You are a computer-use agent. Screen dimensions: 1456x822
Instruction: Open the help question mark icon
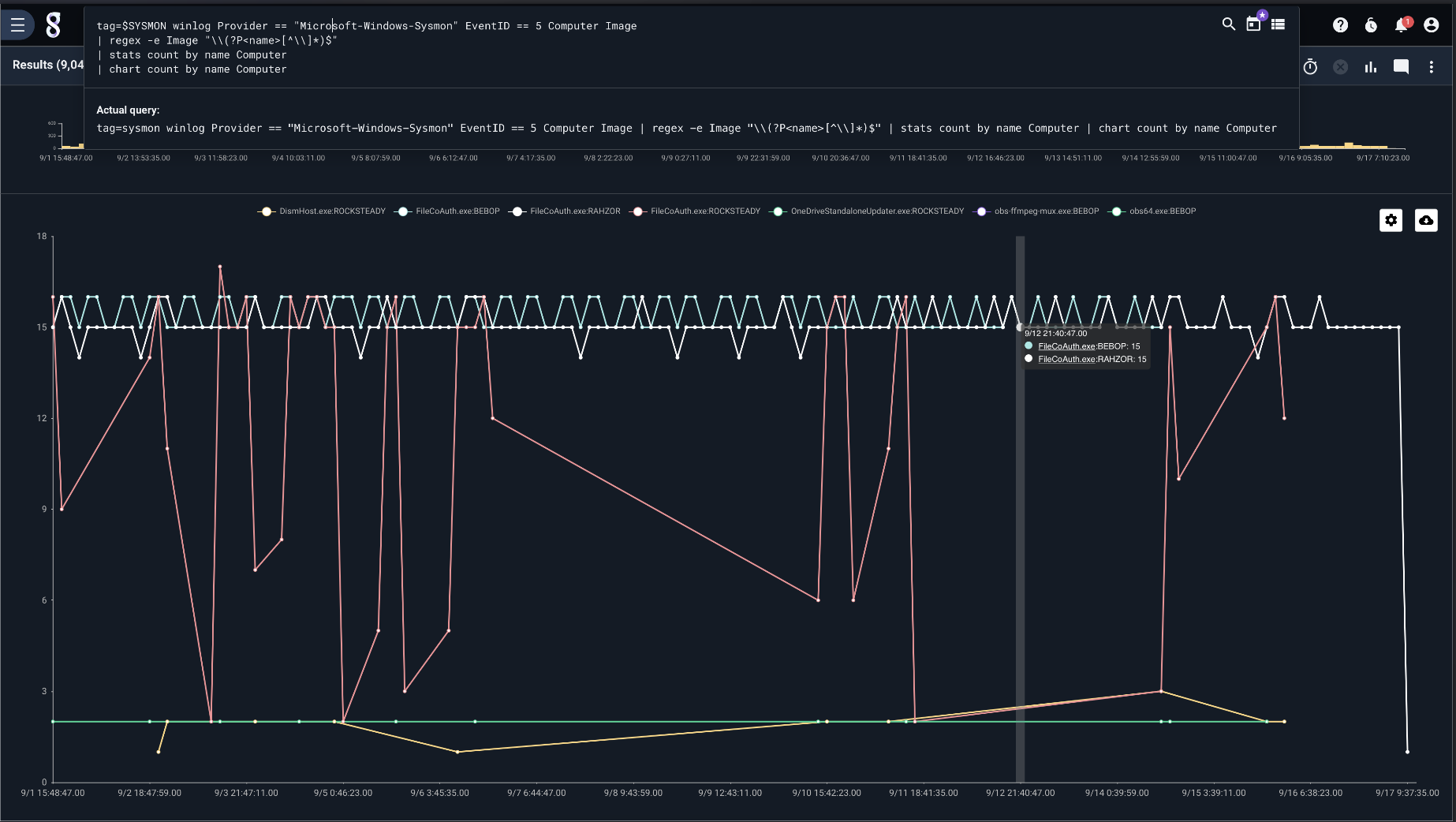tap(1340, 25)
